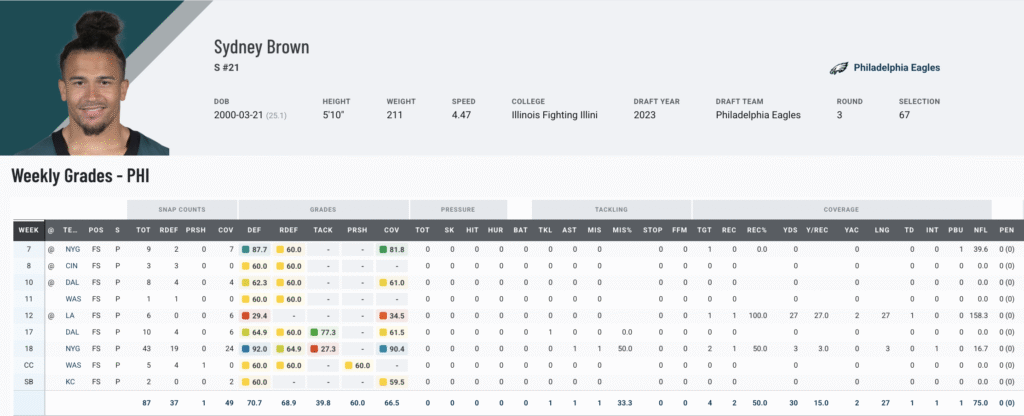Sort by the PBU column header
Viewport: 1024px width, 416px height.
click(960, 230)
